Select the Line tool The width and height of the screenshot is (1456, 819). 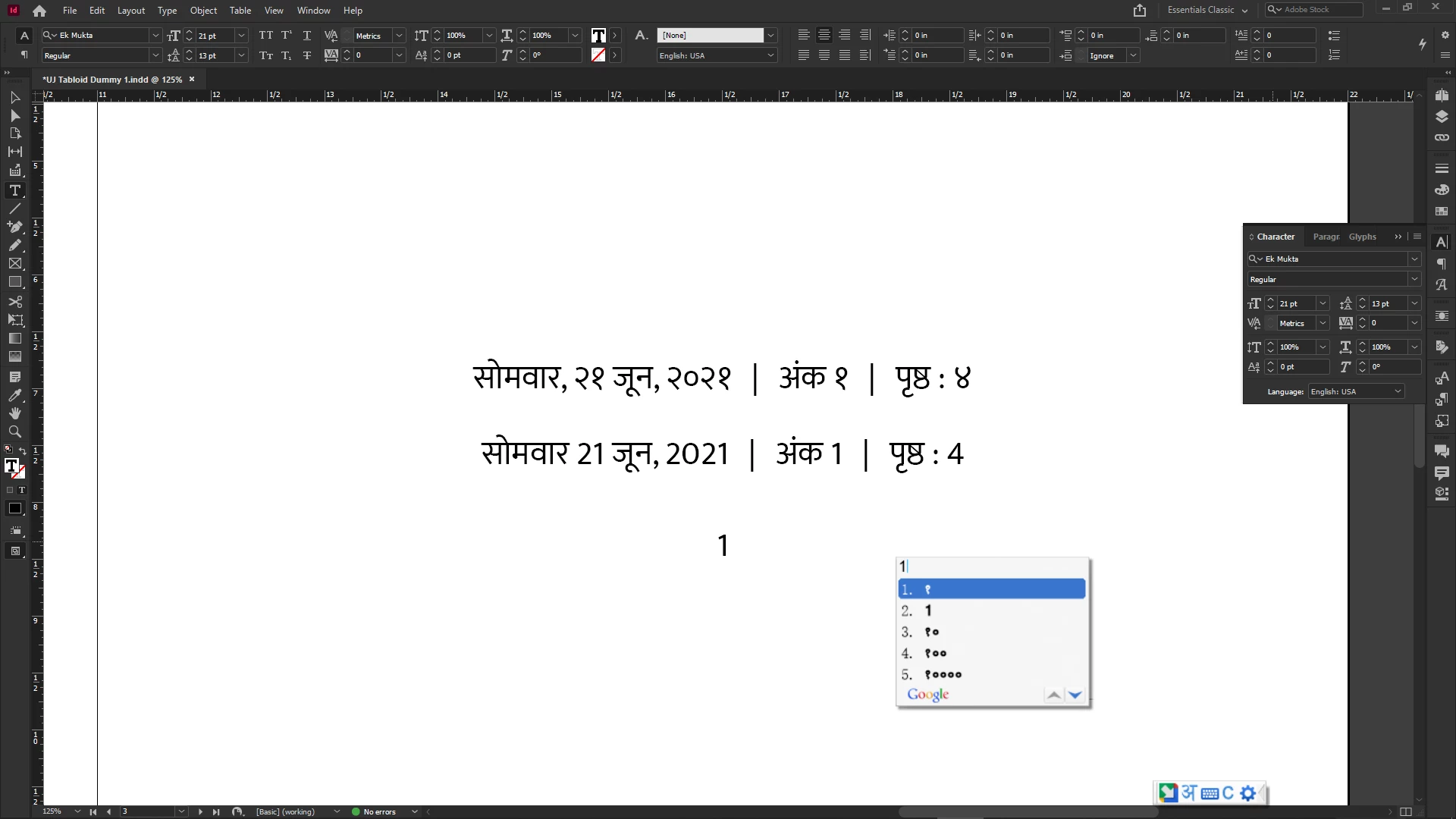coord(14,209)
